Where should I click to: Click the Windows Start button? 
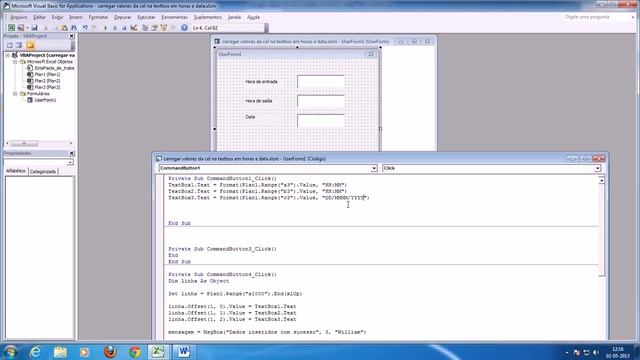point(10,351)
